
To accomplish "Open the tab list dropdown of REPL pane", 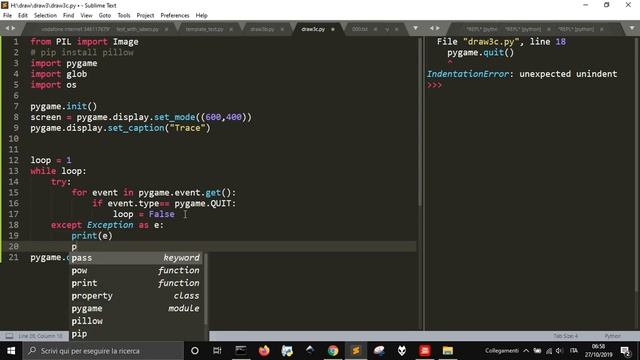I will pos(631,28).
